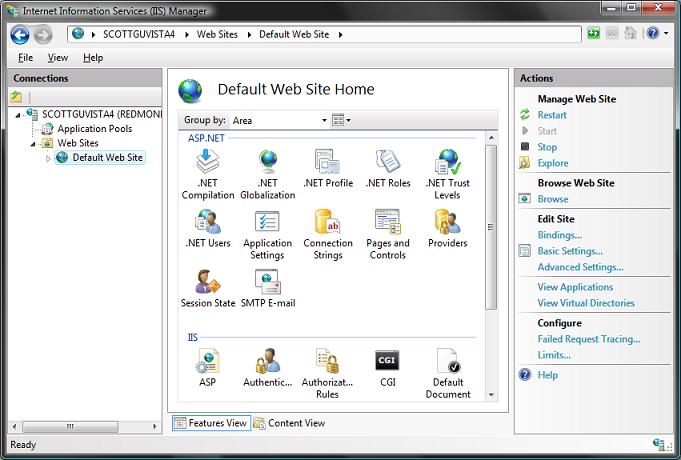Open the View menu

coord(58,58)
